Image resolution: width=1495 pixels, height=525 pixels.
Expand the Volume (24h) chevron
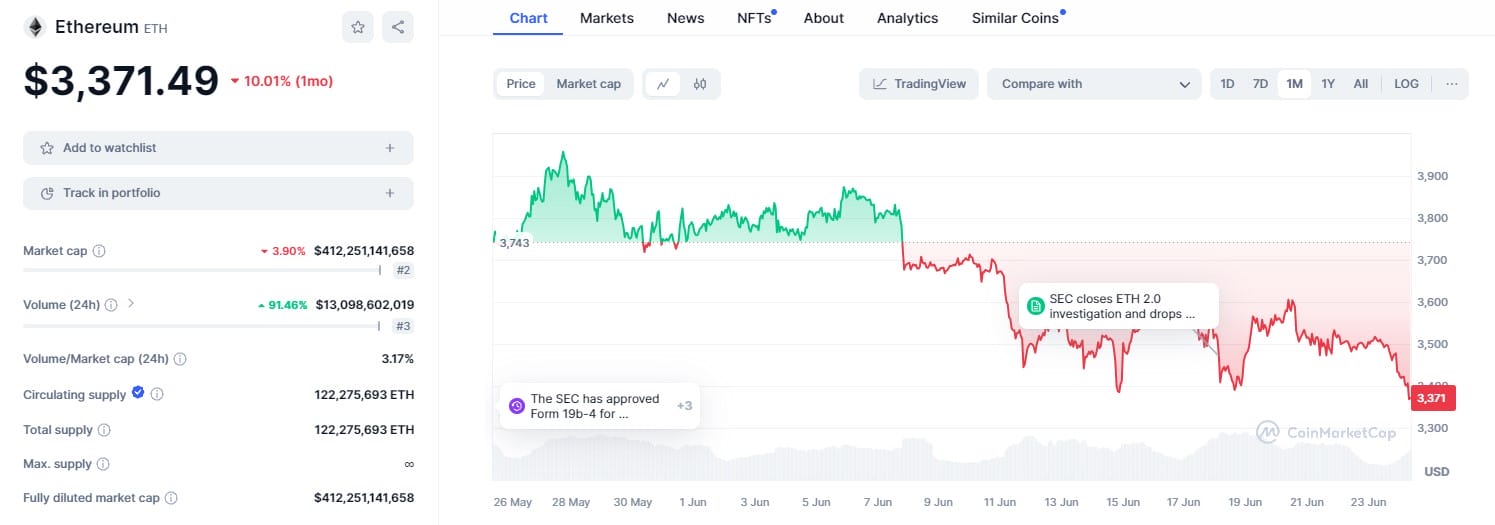click(x=131, y=304)
